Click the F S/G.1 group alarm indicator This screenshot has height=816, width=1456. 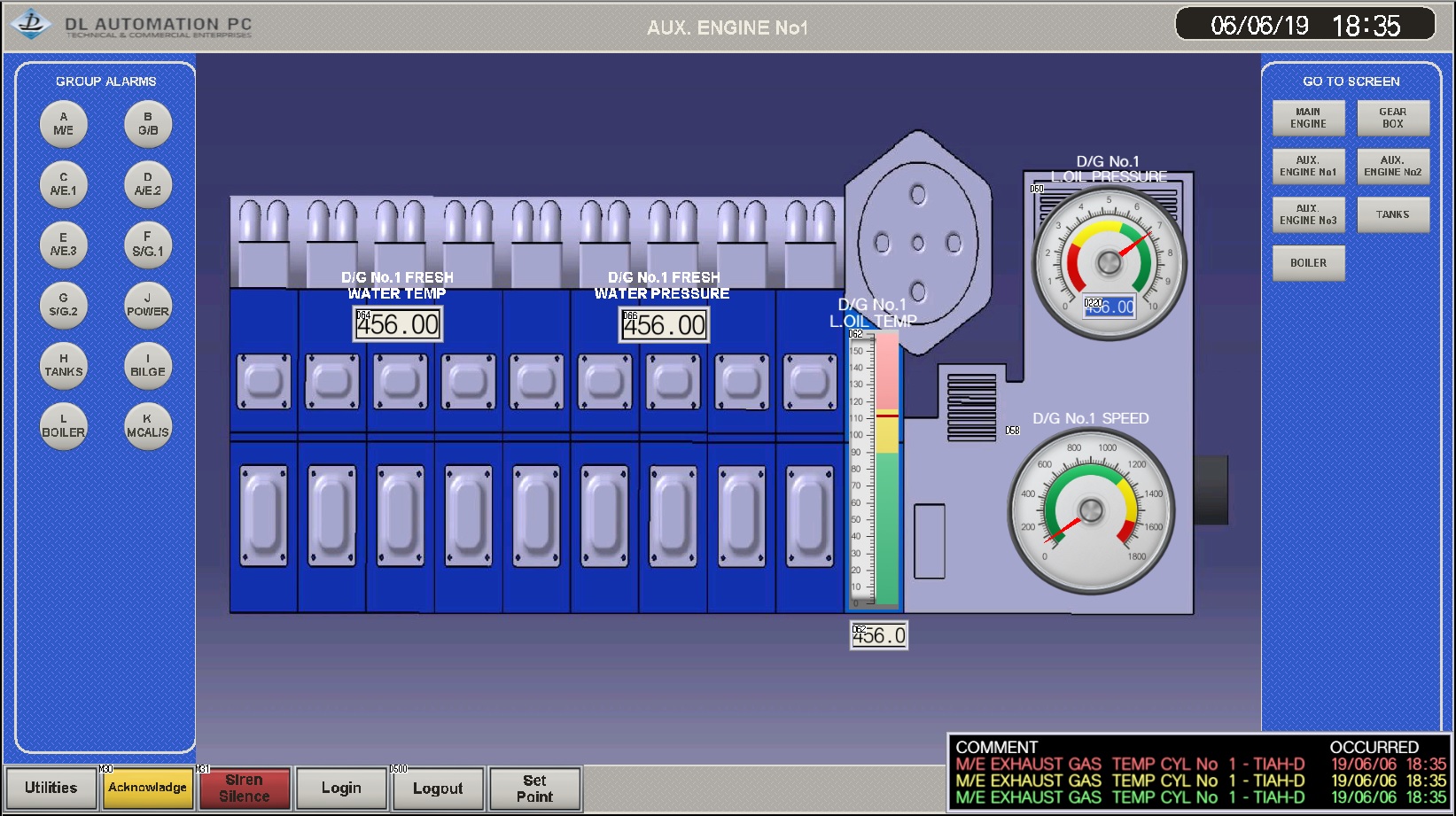pyautogui.click(x=148, y=245)
